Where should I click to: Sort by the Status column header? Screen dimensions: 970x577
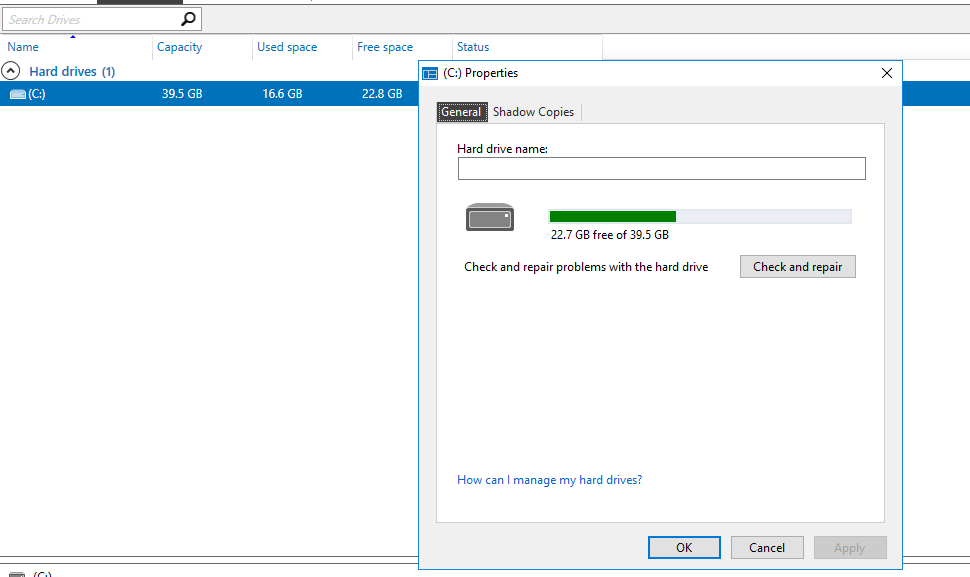pos(527,47)
